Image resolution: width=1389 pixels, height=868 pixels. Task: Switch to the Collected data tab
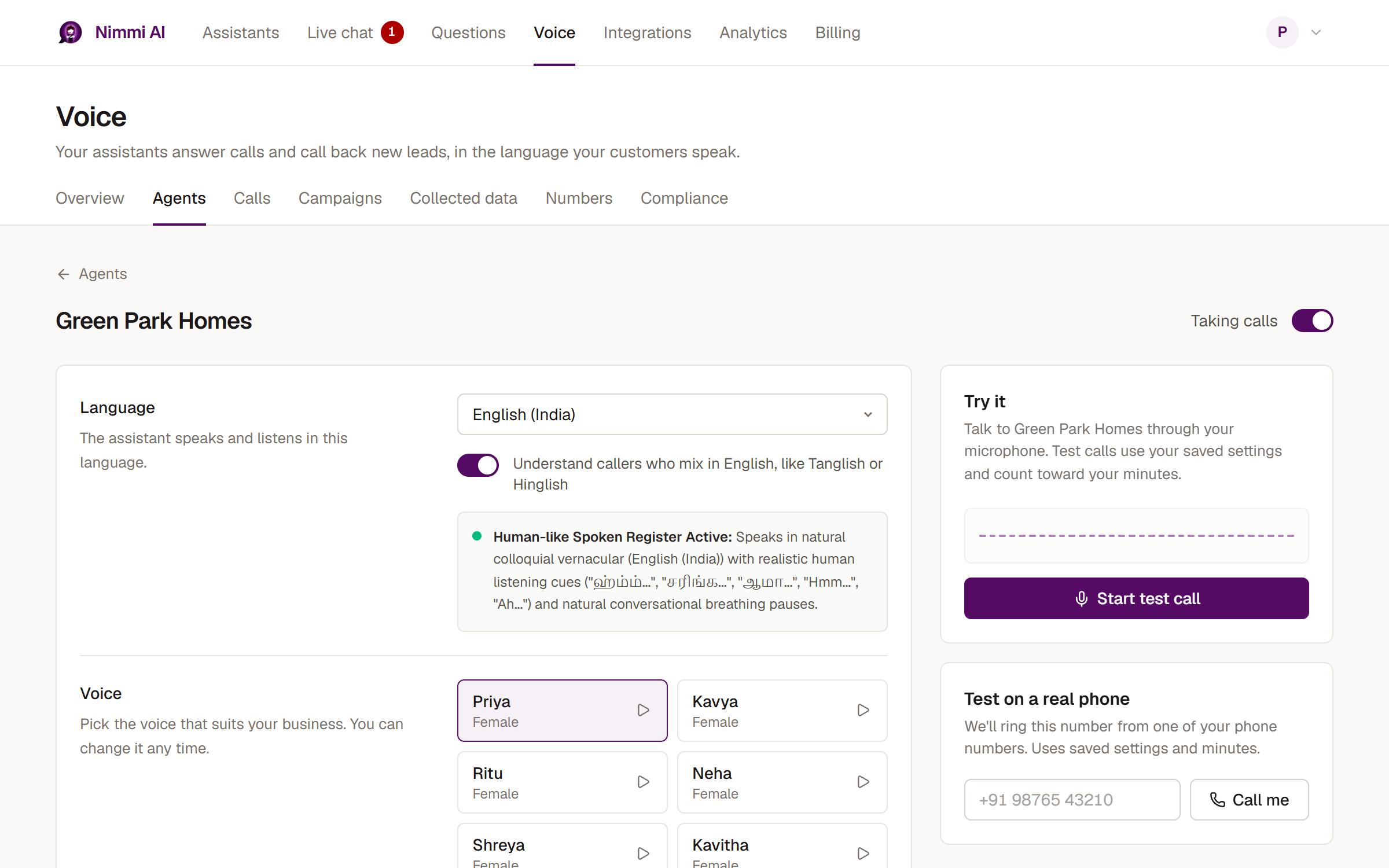(464, 198)
